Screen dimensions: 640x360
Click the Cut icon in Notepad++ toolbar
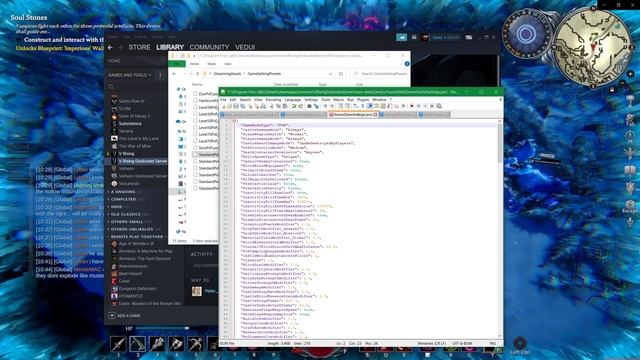(x=271, y=106)
